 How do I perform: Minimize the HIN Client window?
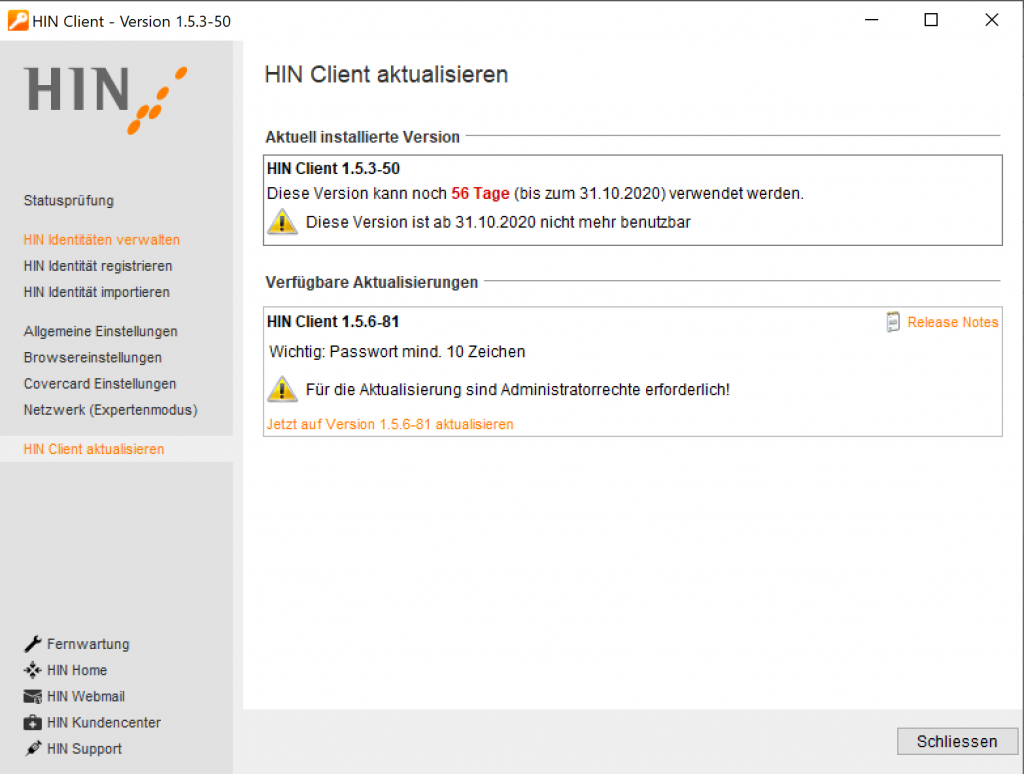click(871, 20)
